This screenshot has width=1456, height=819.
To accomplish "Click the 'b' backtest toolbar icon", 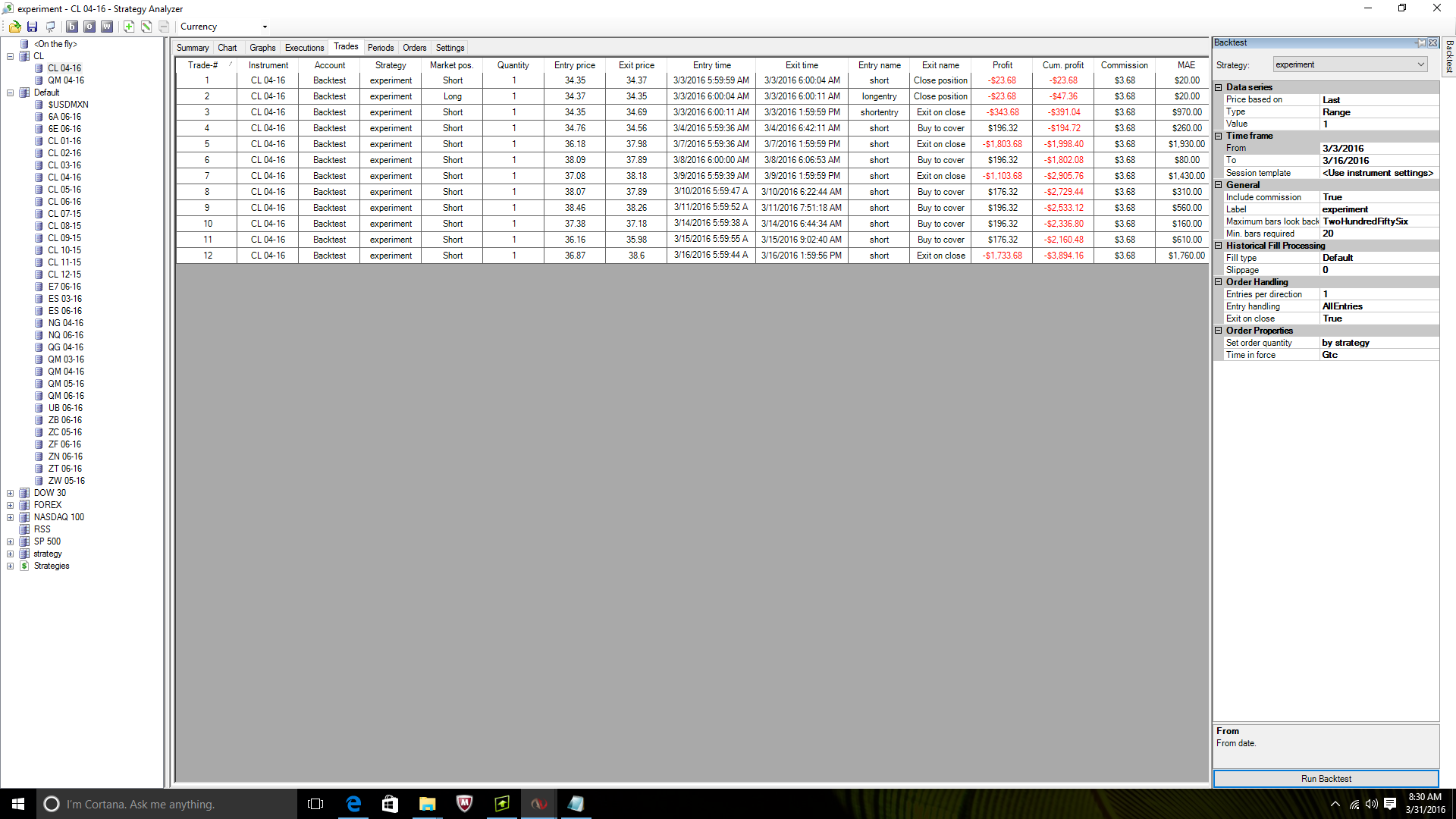I will [x=72, y=27].
